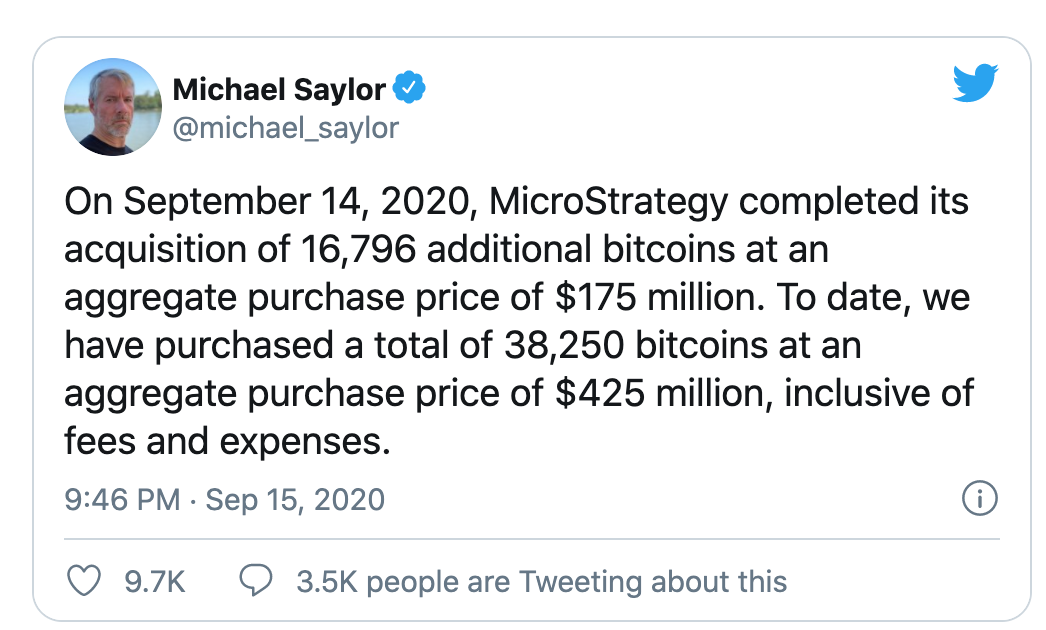Open Michael Saylor's profile photo

113,107
